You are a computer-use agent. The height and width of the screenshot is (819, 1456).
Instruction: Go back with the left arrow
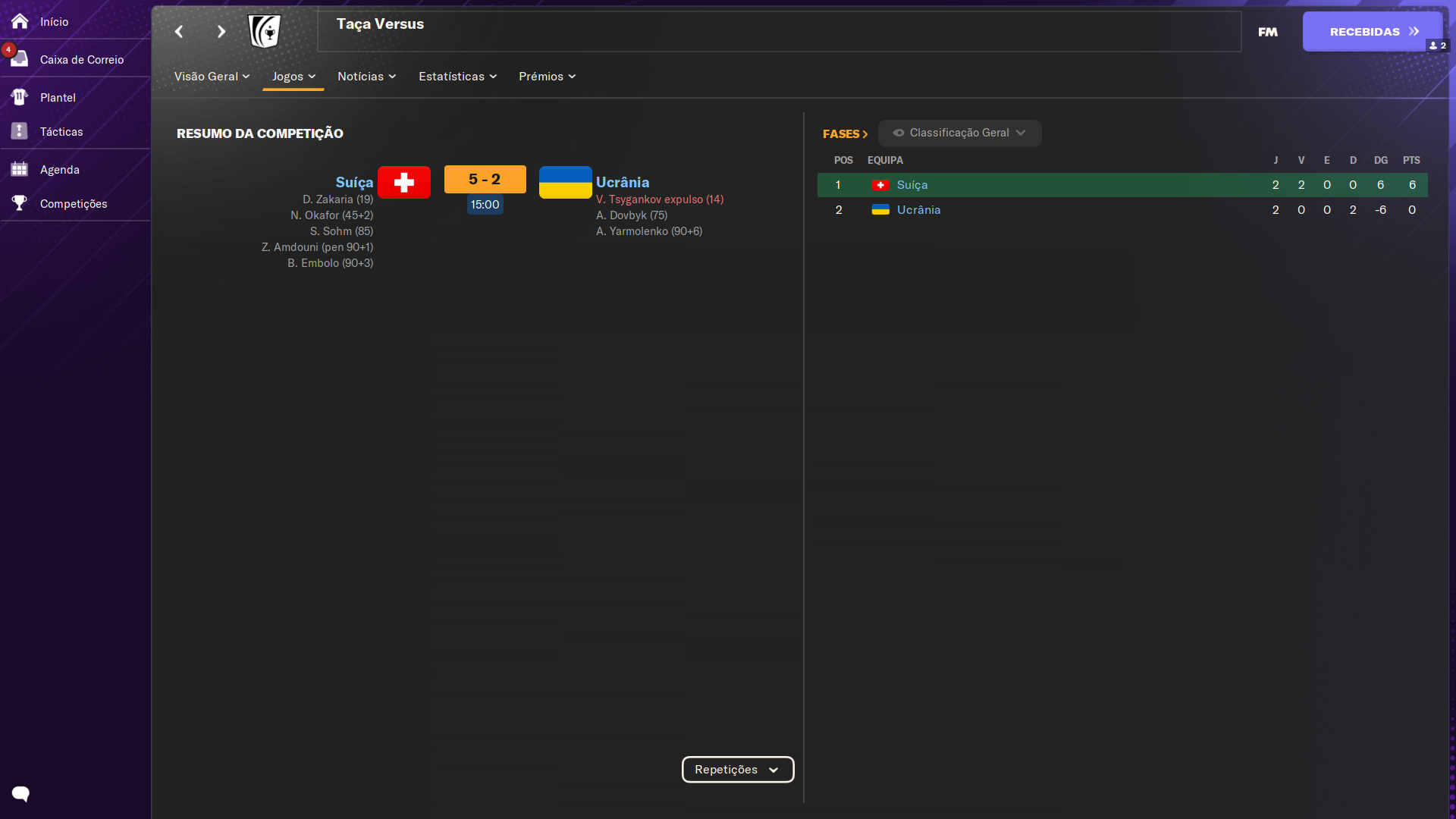tap(179, 31)
